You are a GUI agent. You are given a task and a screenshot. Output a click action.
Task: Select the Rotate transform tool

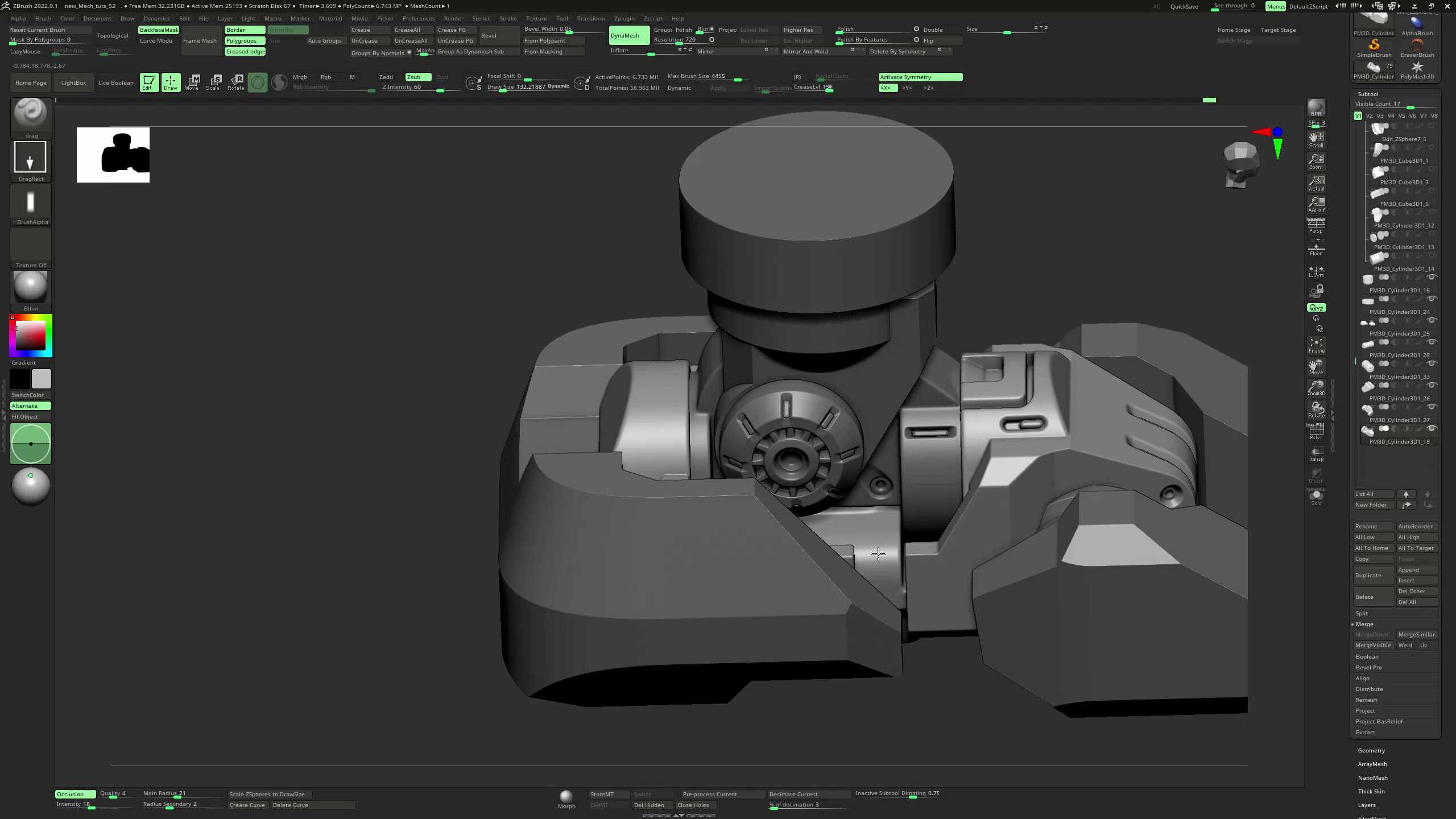(x=235, y=82)
